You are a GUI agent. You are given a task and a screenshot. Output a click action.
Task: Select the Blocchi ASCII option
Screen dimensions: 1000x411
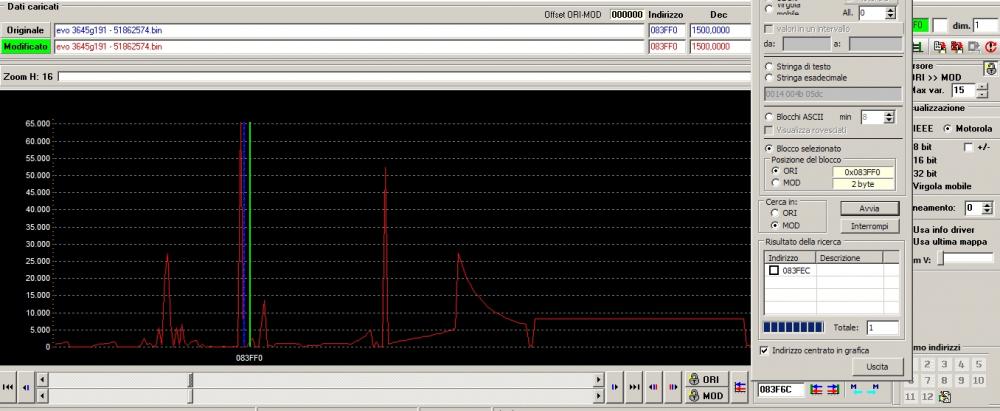click(x=769, y=117)
